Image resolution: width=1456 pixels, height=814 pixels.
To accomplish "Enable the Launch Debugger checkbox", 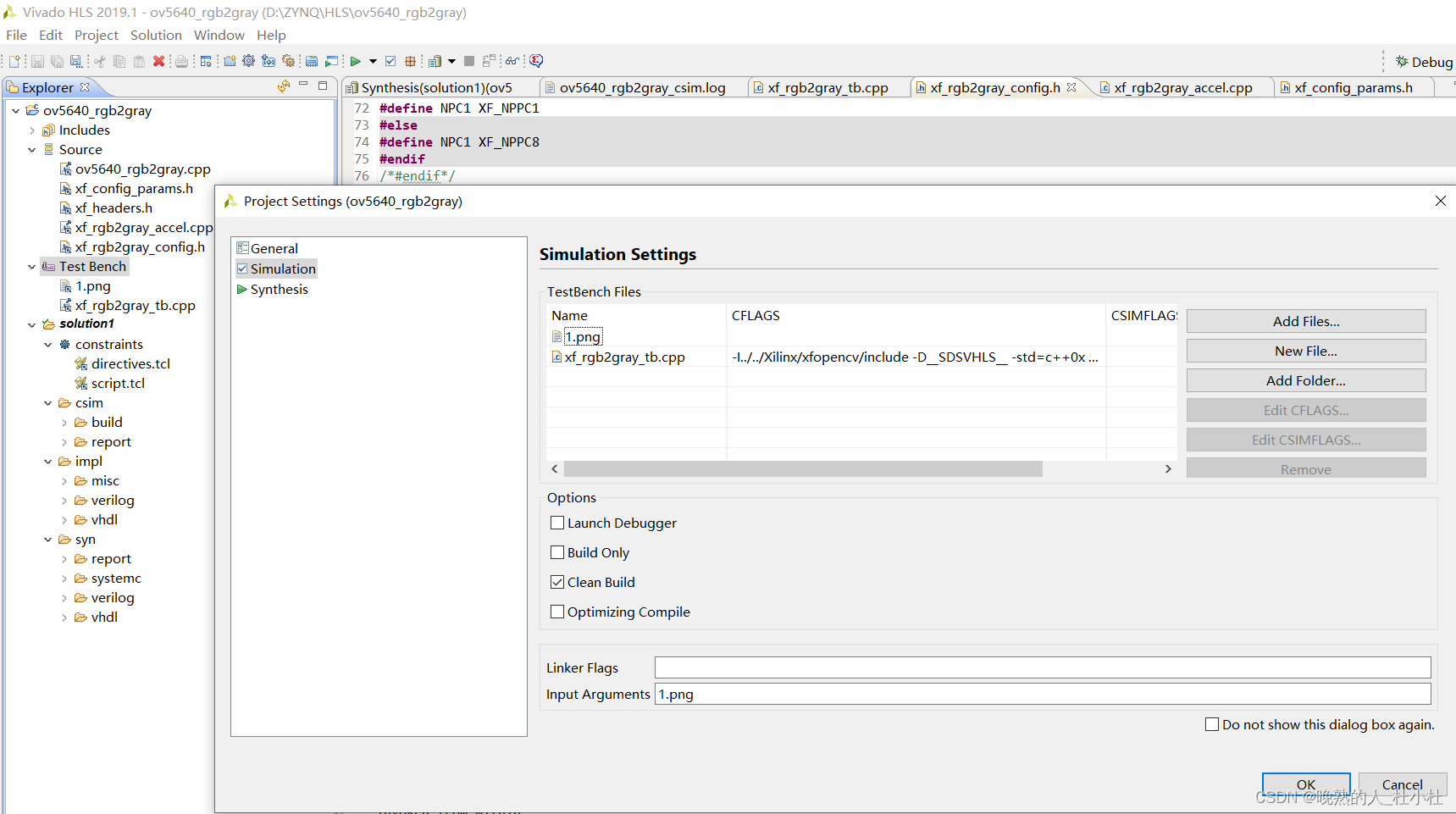I will pos(557,523).
